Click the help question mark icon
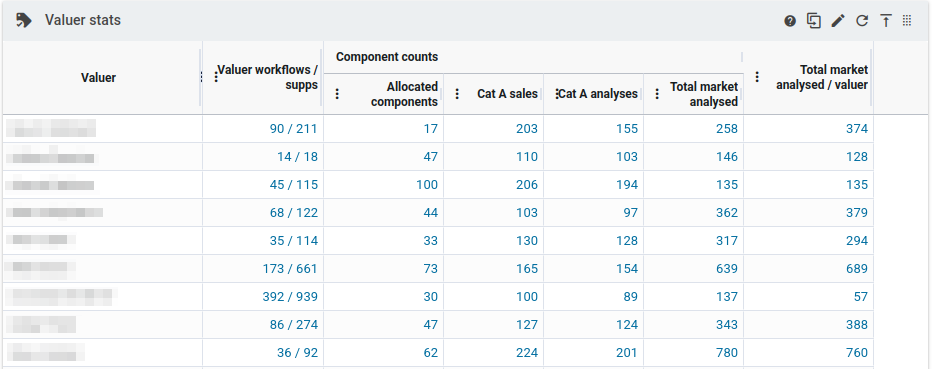The height and width of the screenshot is (369, 932). (790, 21)
